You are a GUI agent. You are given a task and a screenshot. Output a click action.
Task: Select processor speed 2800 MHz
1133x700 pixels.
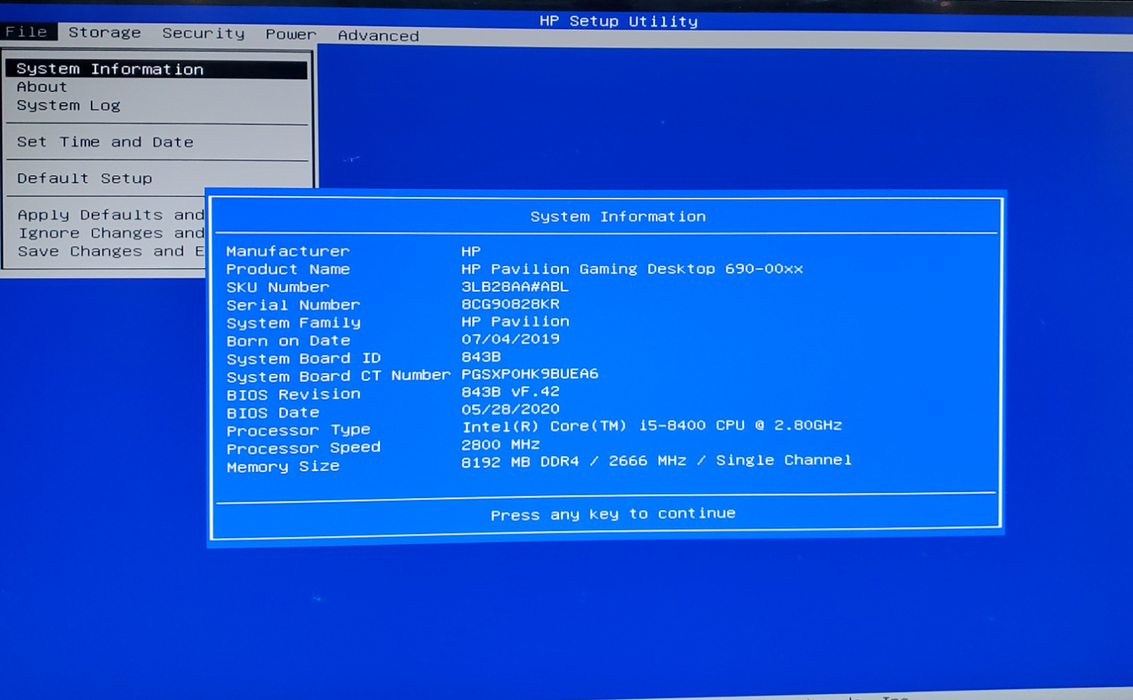coord(500,444)
